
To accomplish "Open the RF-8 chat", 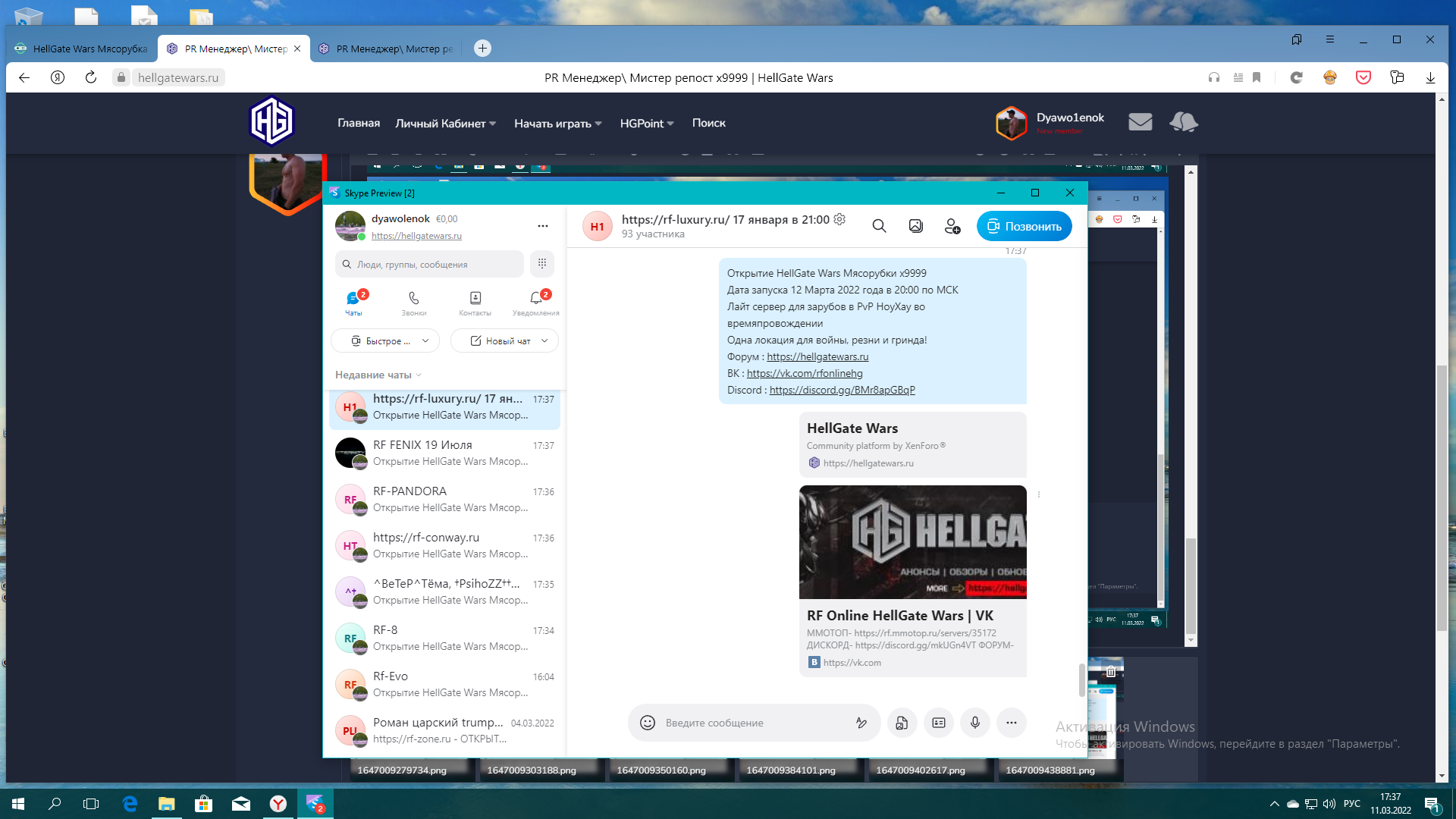I will click(445, 638).
